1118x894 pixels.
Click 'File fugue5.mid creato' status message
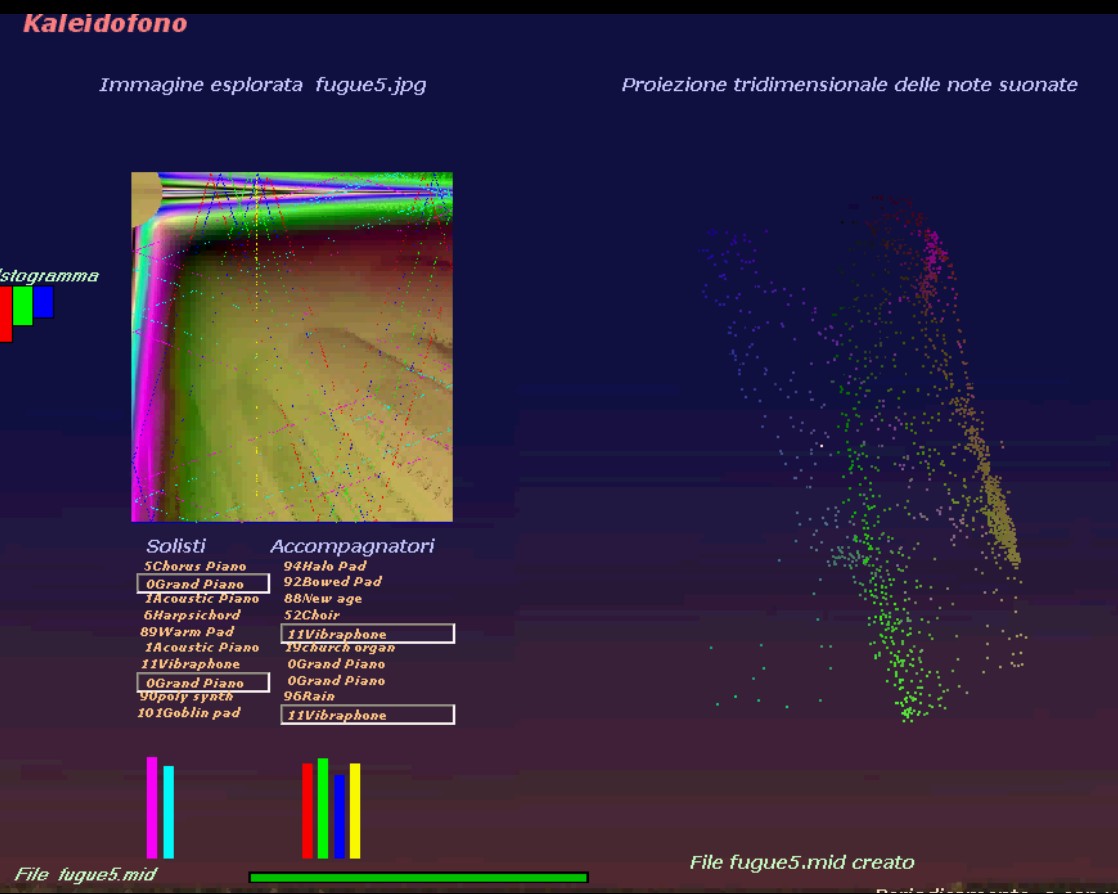click(801, 863)
